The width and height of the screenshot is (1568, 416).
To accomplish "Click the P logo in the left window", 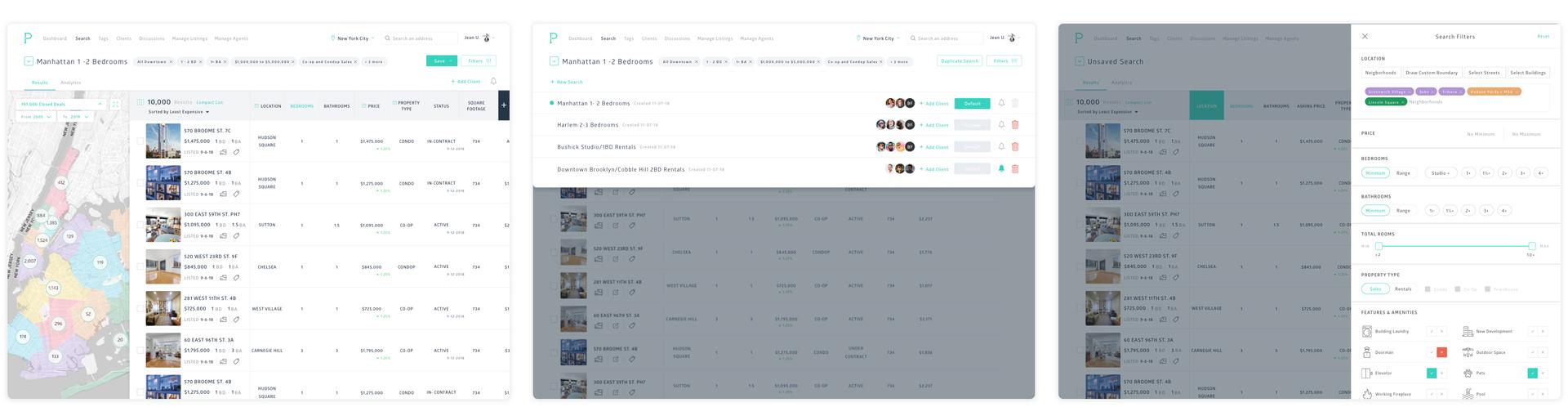I will tap(28, 38).
